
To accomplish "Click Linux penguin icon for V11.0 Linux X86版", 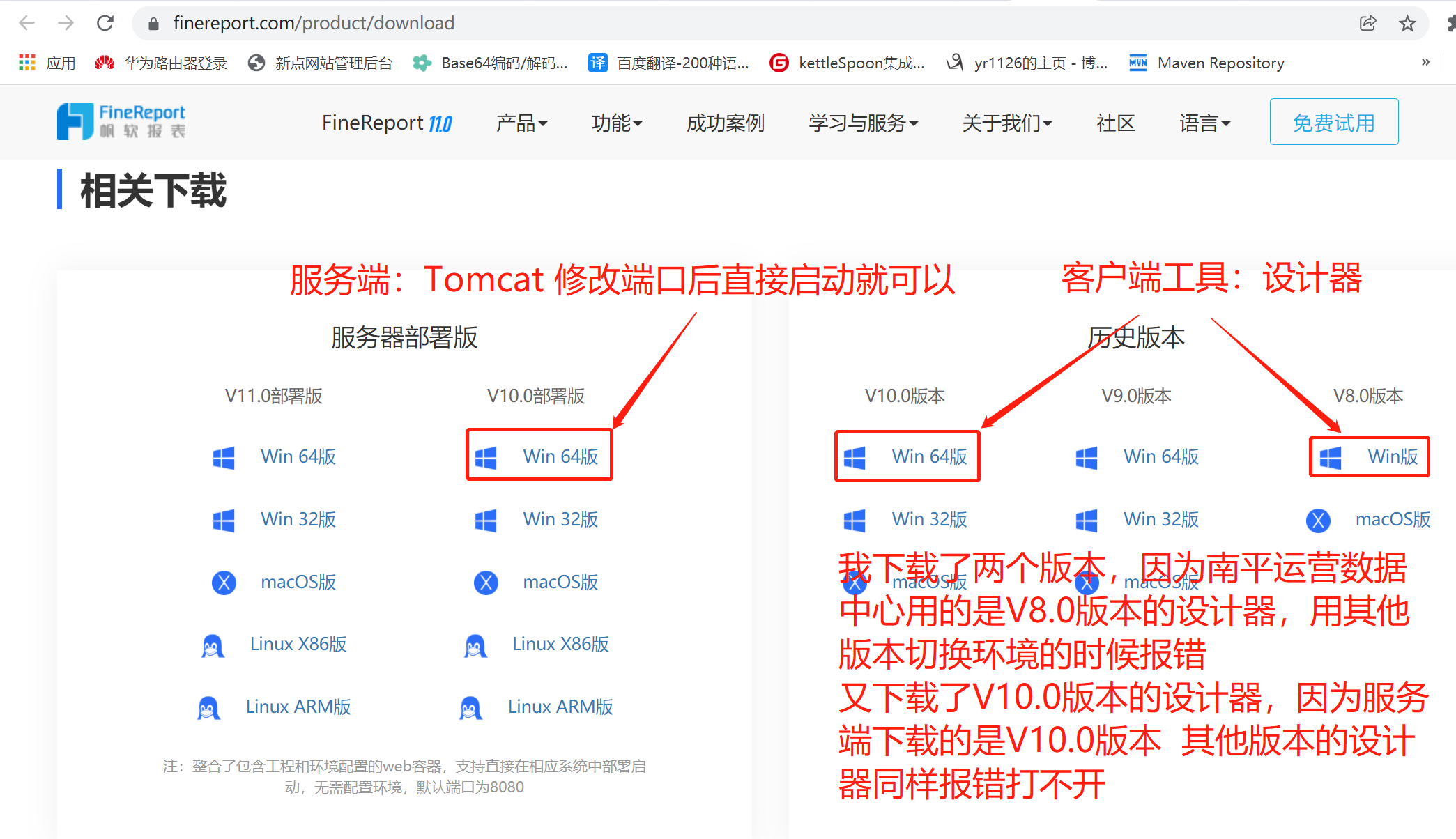I will click(213, 645).
